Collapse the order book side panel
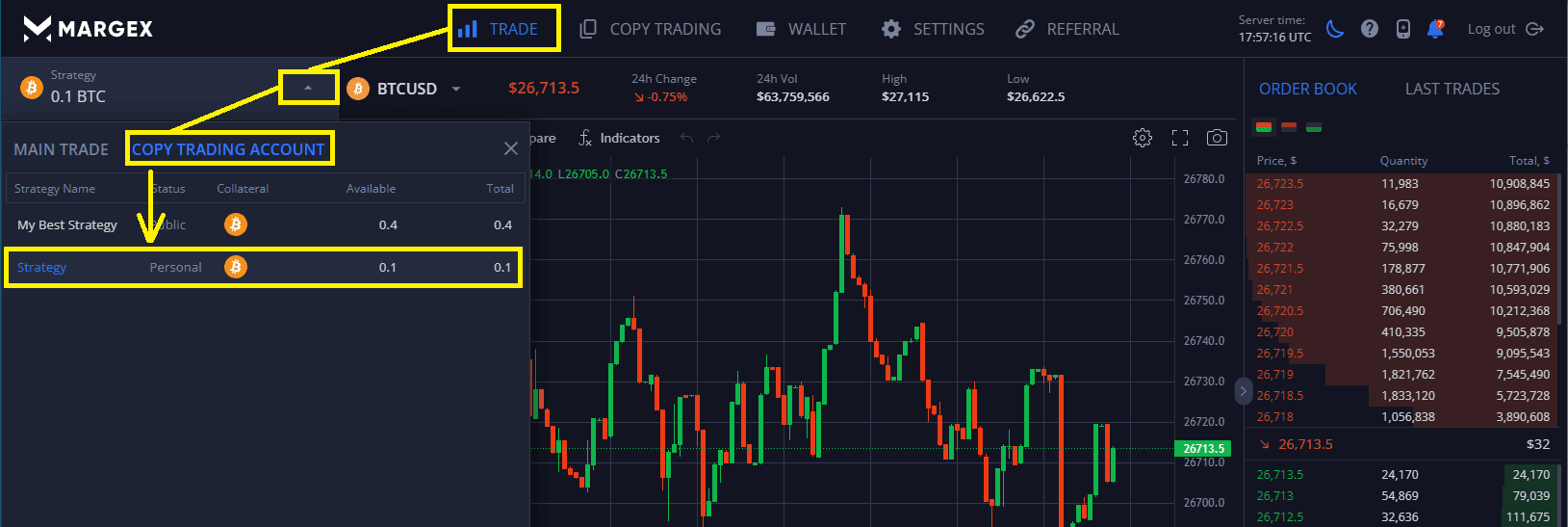The image size is (1568, 527). (1243, 391)
